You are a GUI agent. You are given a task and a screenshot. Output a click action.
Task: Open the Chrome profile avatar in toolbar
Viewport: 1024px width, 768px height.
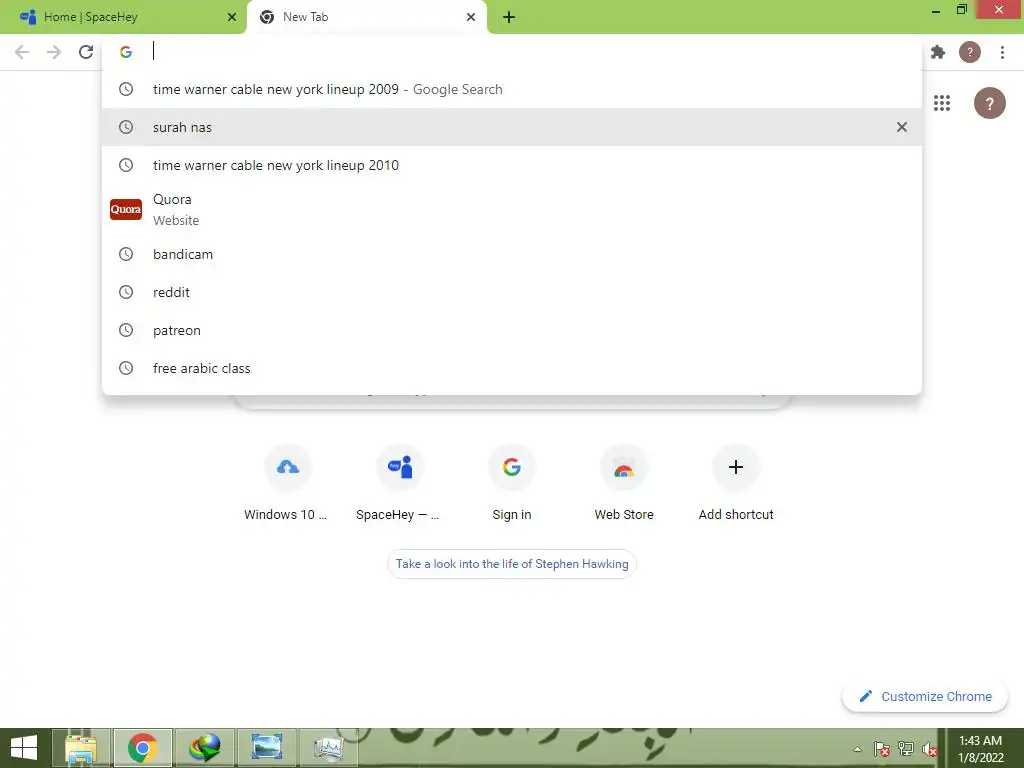tap(970, 52)
